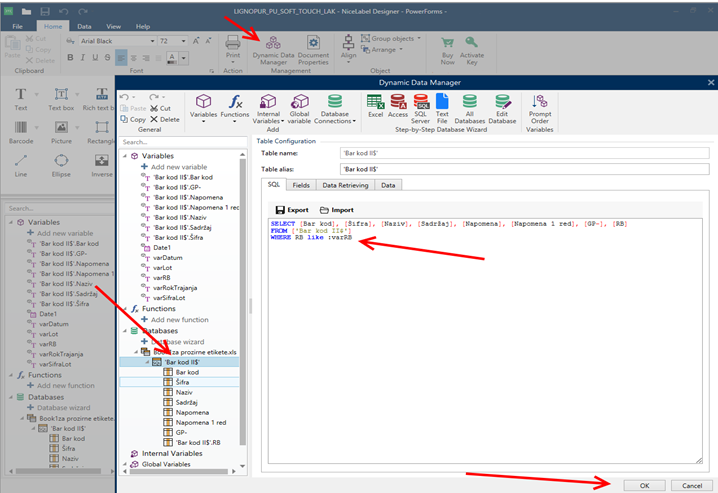The height and width of the screenshot is (493, 718).
Task: Open the font size 72 dropdown
Action: pyautogui.click(x=183, y=41)
